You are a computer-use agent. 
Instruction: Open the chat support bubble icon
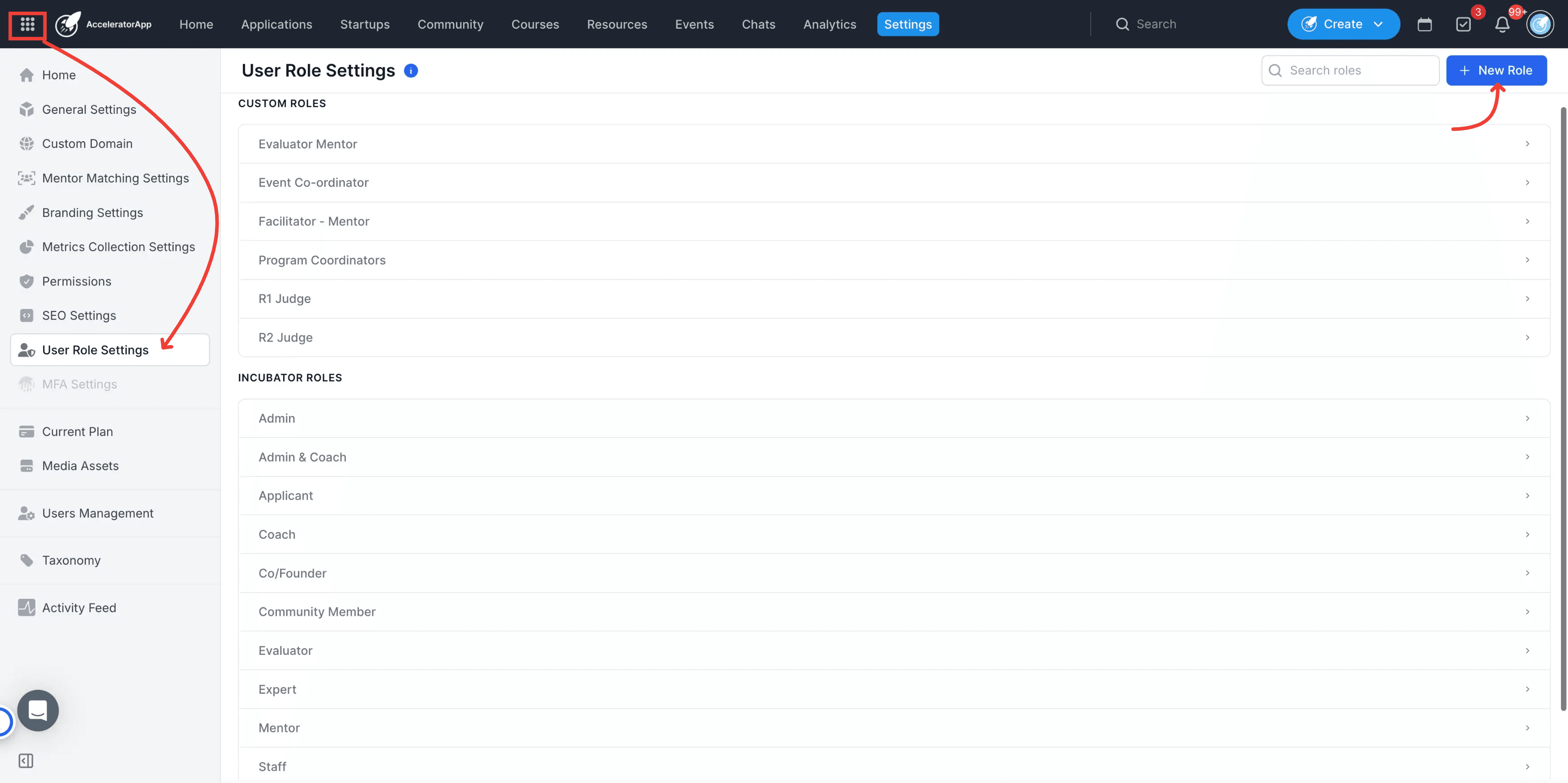point(38,710)
